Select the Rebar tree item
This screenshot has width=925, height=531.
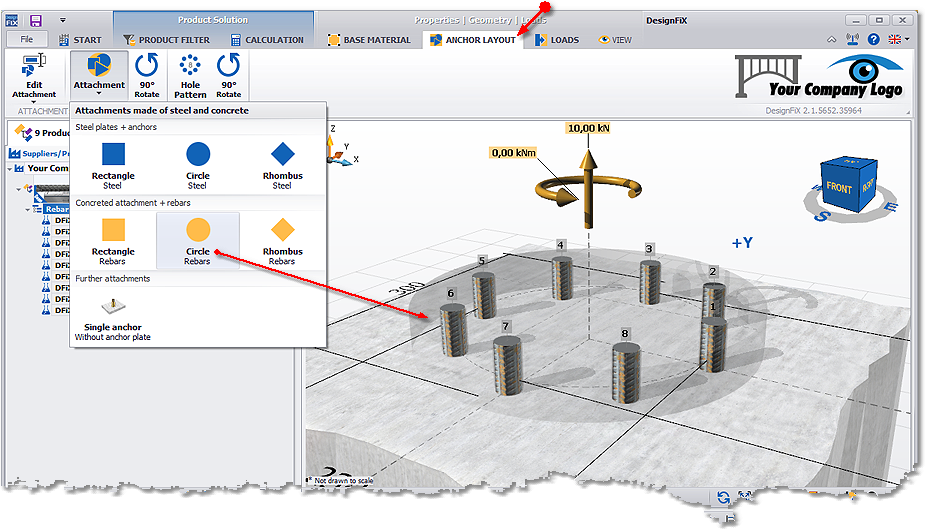coord(56,209)
